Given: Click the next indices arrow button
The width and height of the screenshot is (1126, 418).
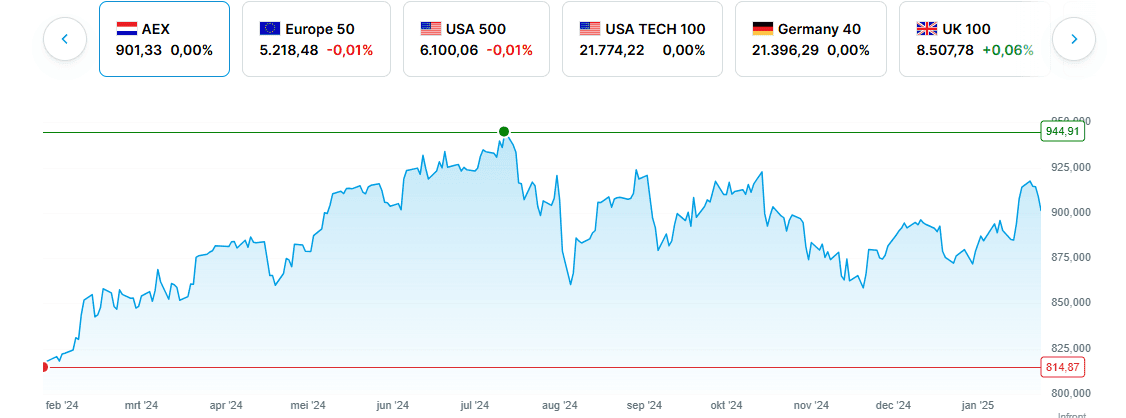Looking at the screenshot, I should (1074, 39).
